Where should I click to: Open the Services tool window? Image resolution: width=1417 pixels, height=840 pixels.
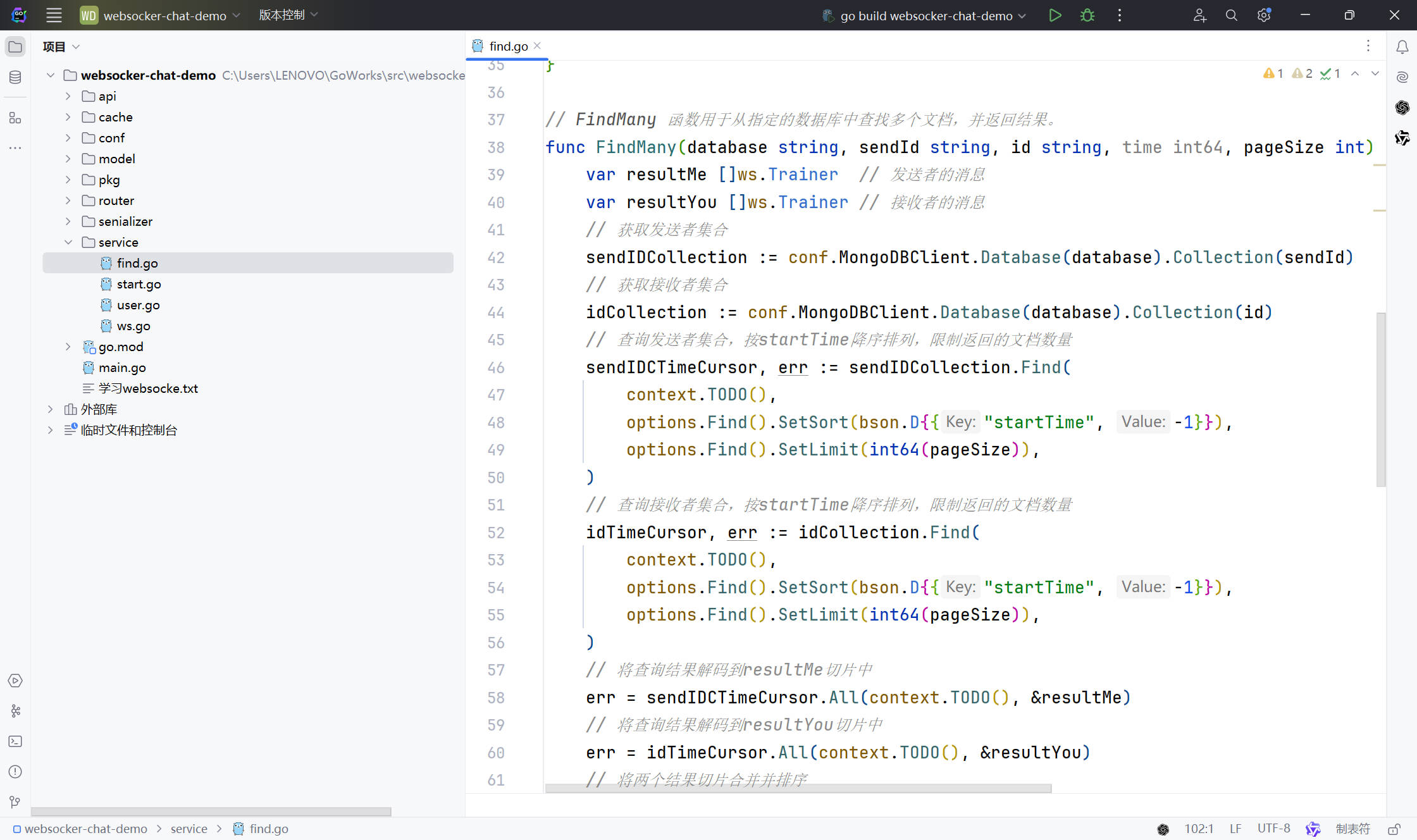(15, 681)
